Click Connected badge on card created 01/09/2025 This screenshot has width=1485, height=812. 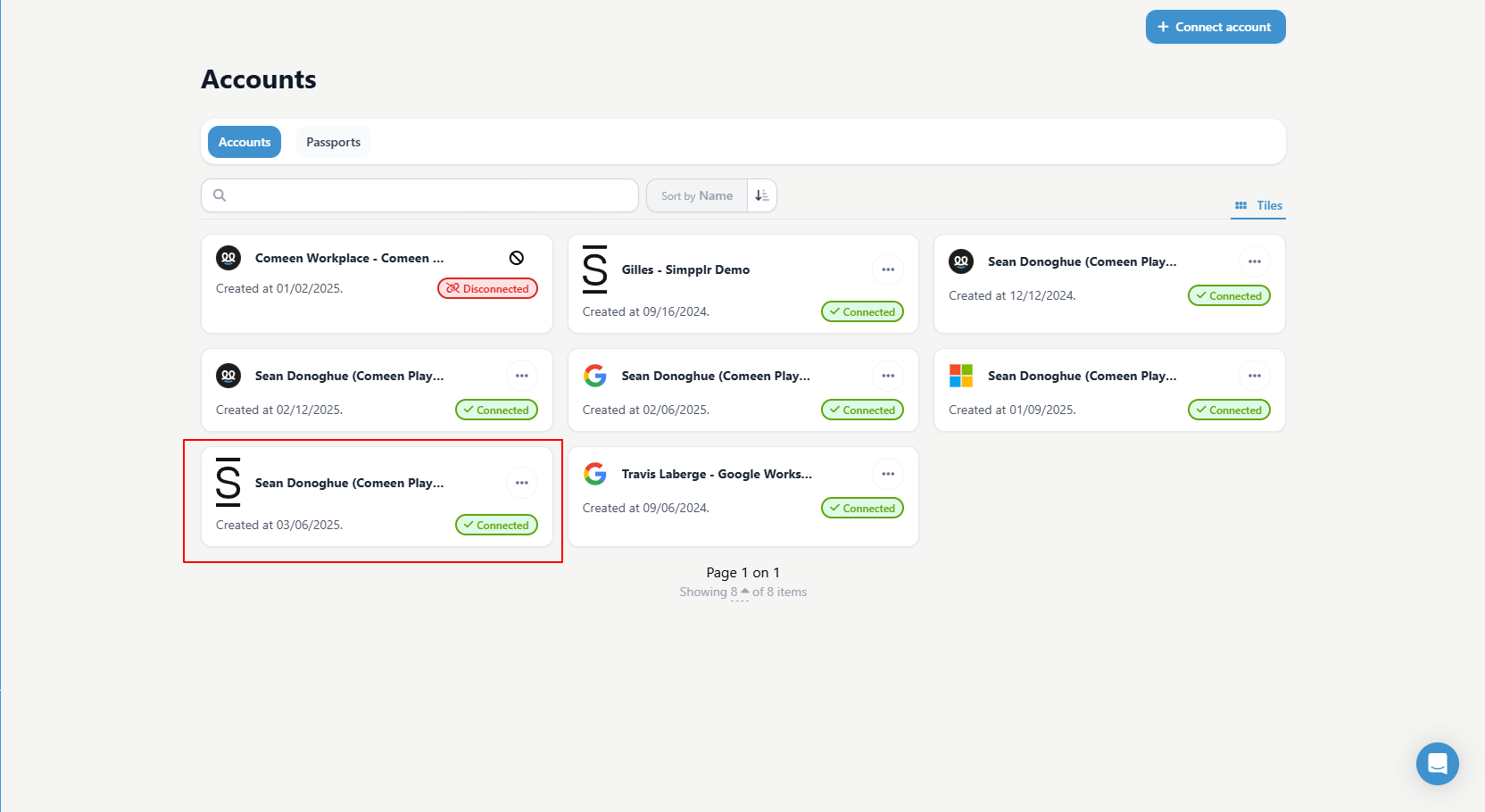click(x=1229, y=410)
